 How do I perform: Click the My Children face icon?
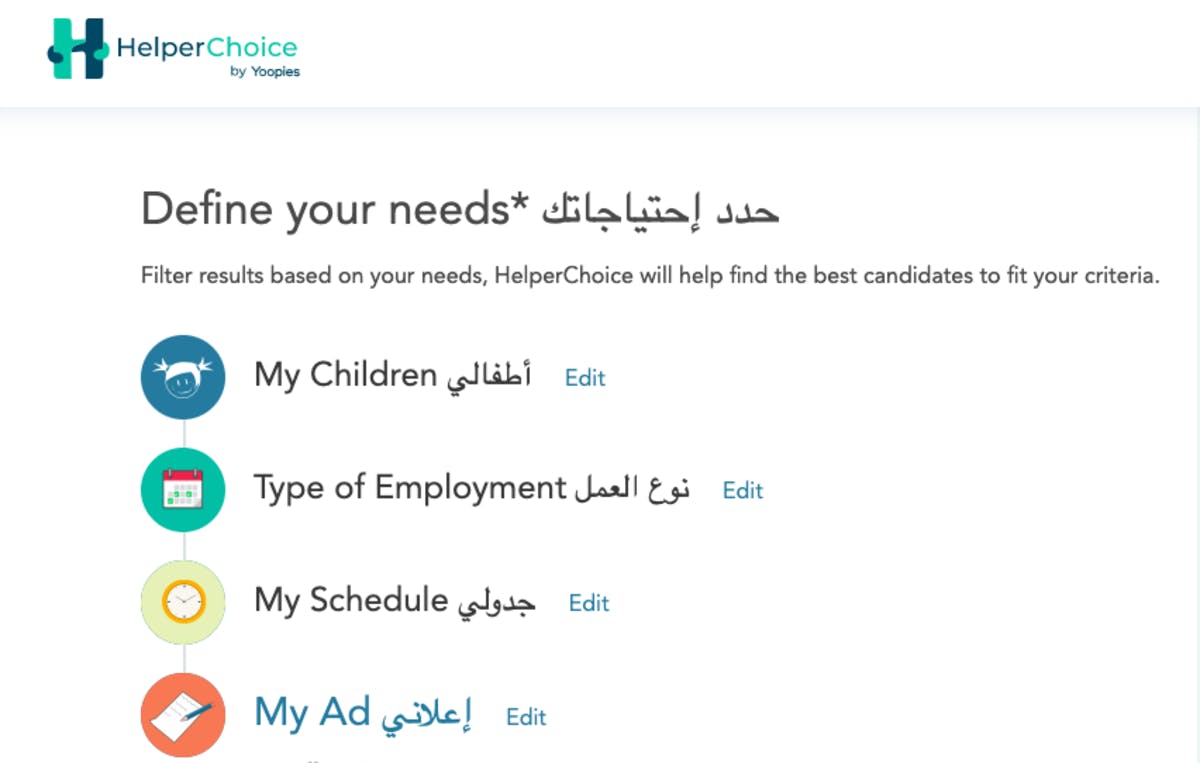pos(183,377)
